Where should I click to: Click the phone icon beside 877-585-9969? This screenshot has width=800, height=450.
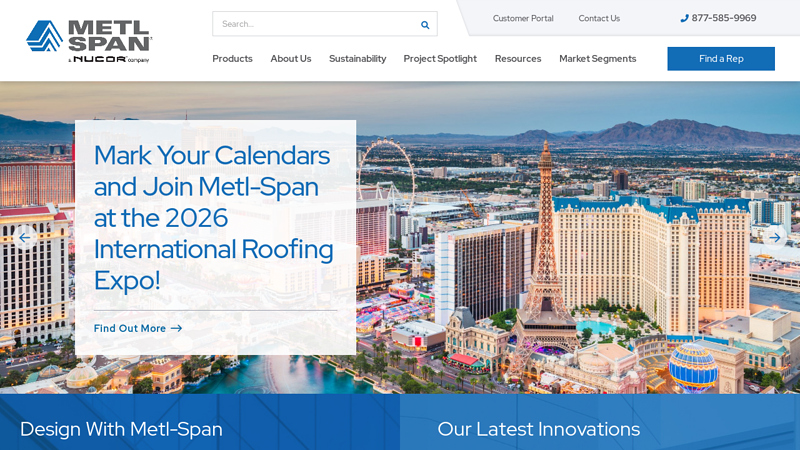684,18
